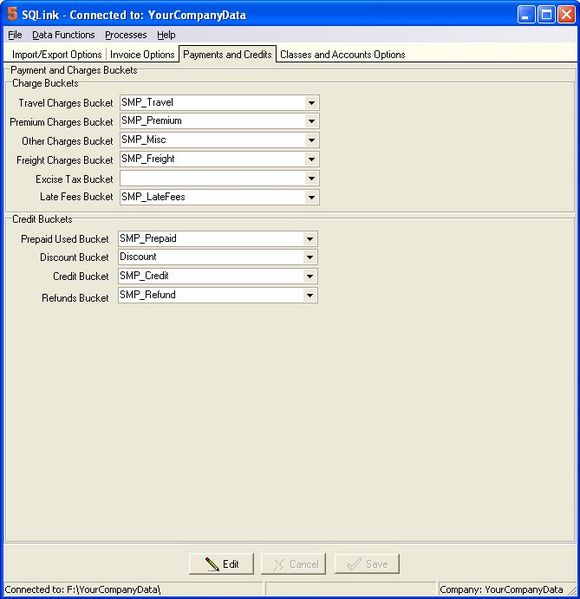The width and height of the screenshot is (580, 599).
Task: Open the Refunds Bucket dropdown arrow
Action: coord(309,295)
